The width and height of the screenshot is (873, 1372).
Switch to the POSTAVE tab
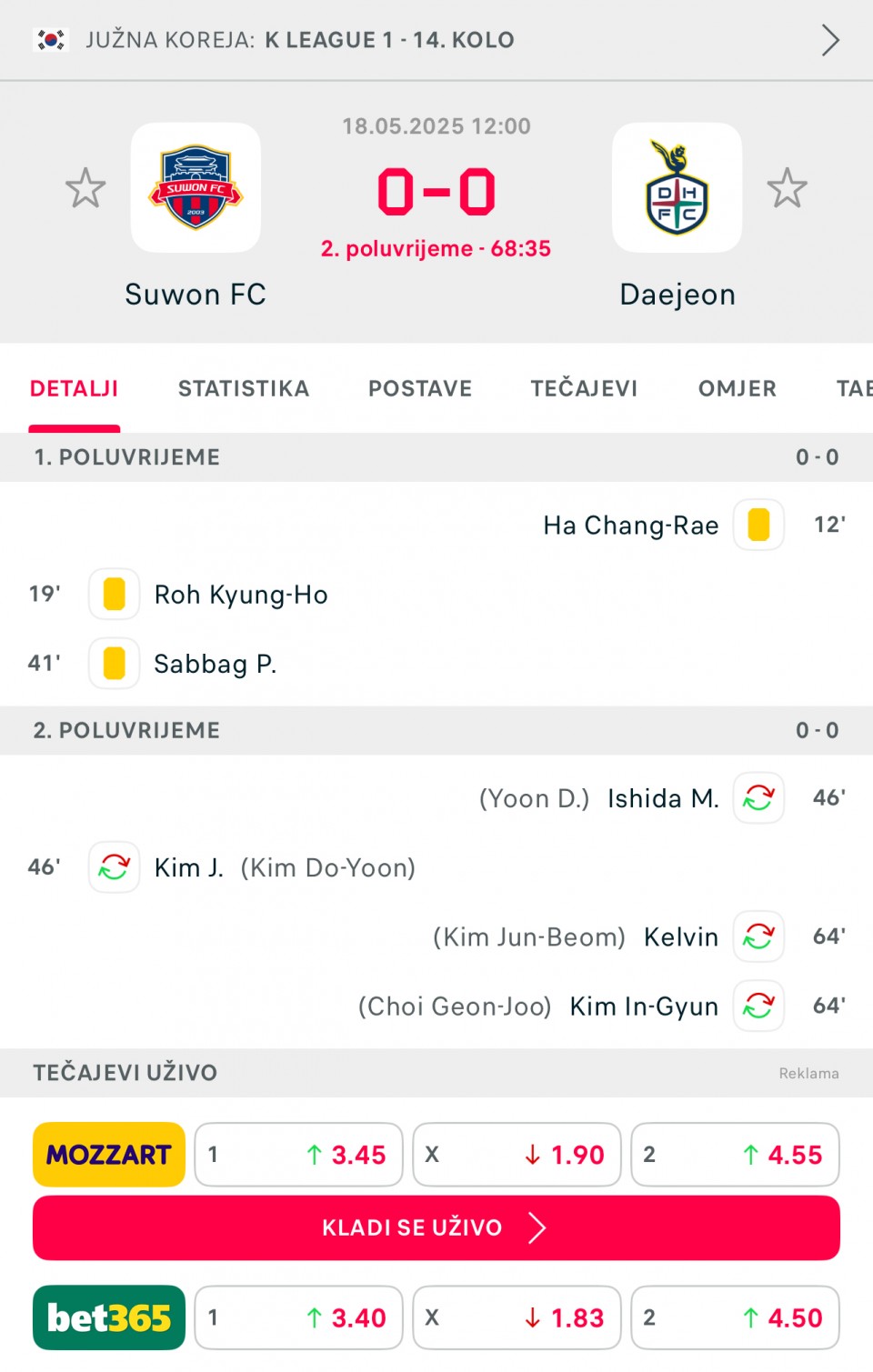click(420, 388)
